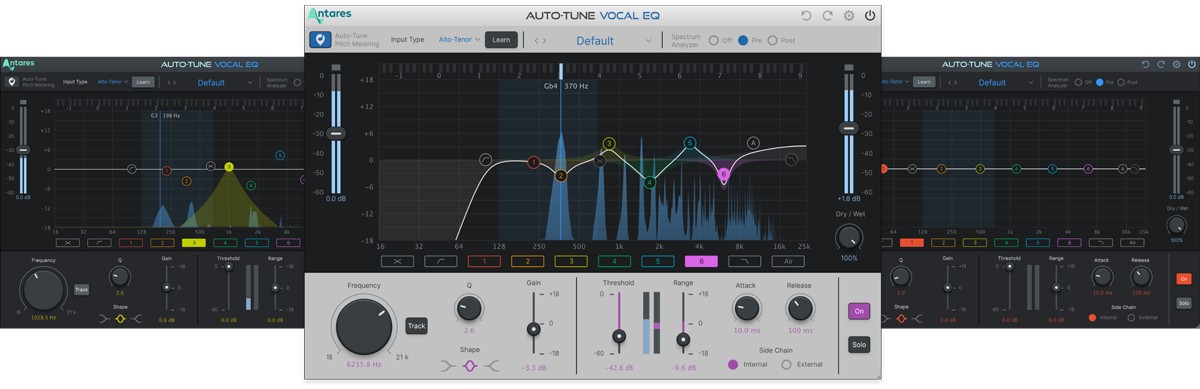Select EQ node 4 on center graph
This screenshot has width=1200, height=389.
pos(650,182)
